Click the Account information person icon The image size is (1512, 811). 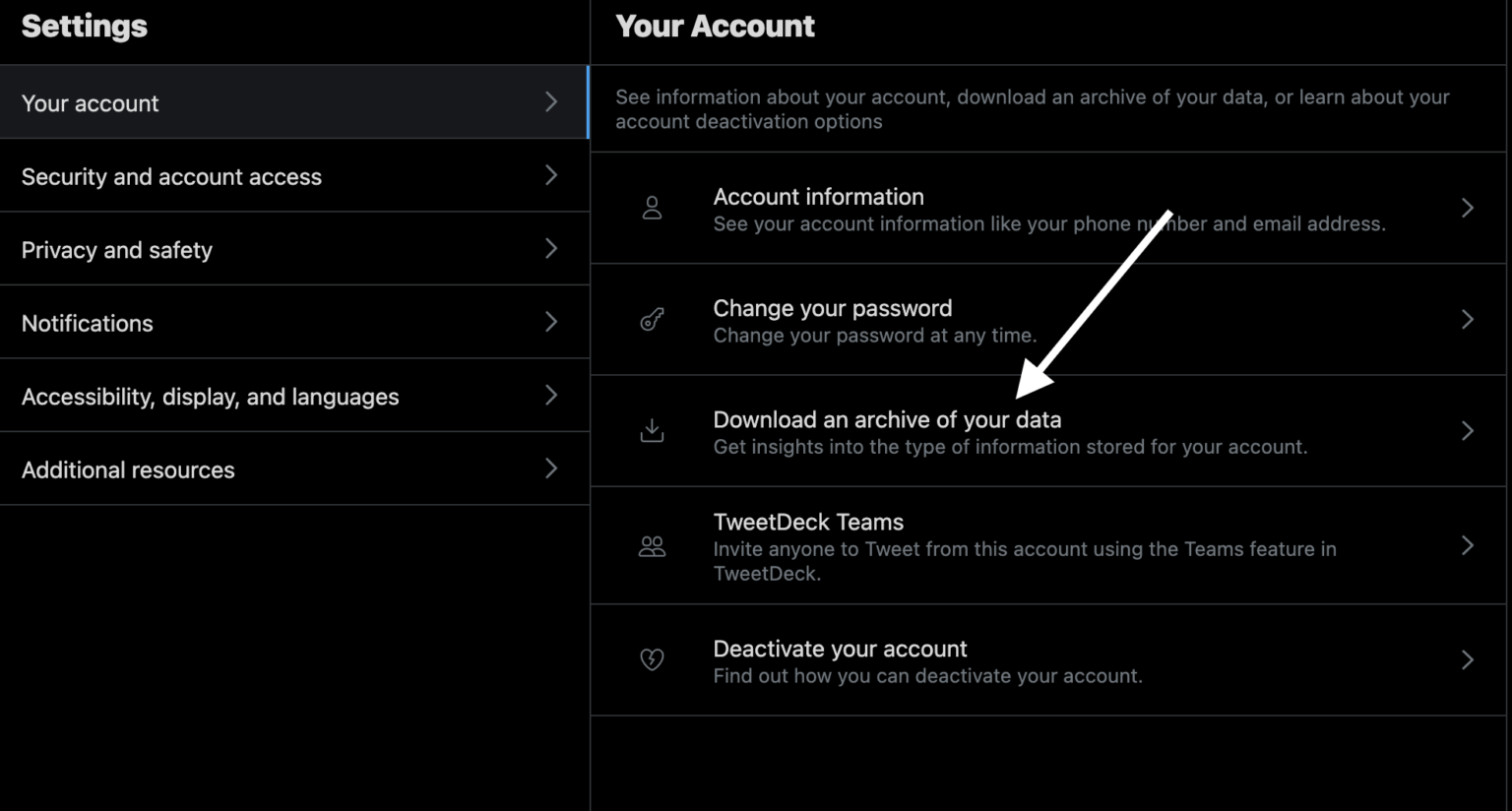point(652,208)
